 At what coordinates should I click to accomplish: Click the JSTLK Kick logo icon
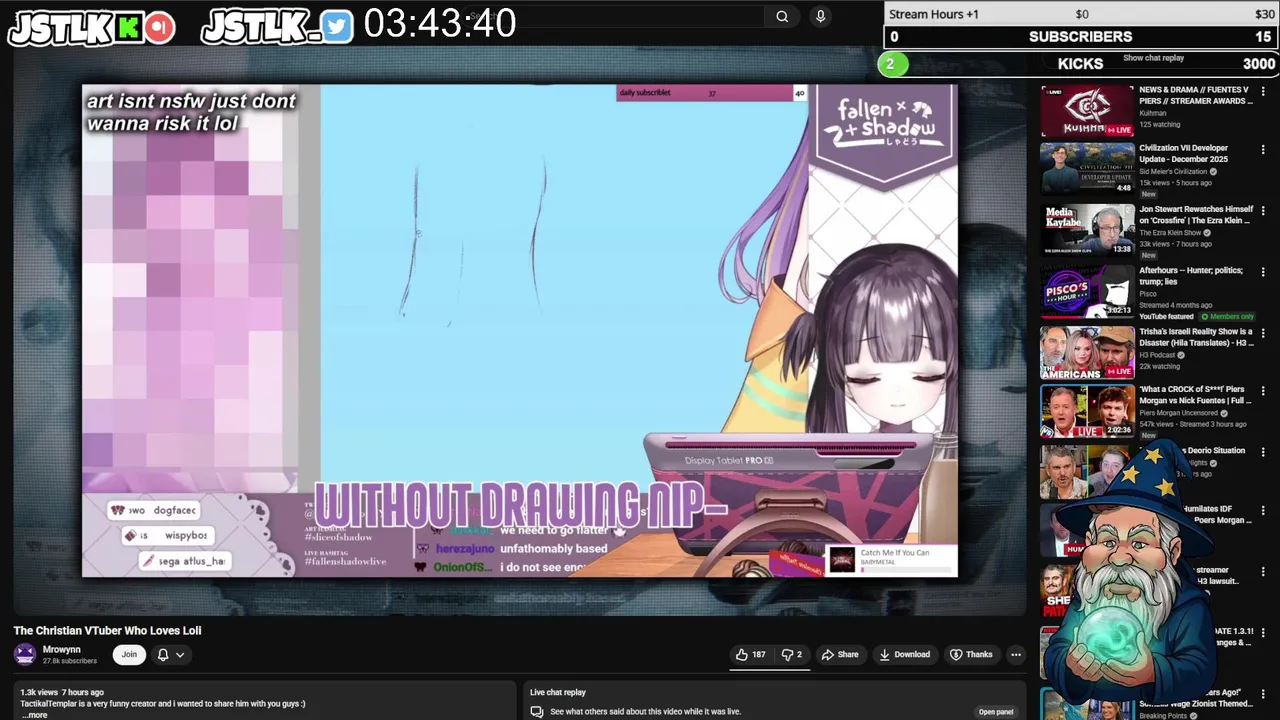click(x=127, y=27)
